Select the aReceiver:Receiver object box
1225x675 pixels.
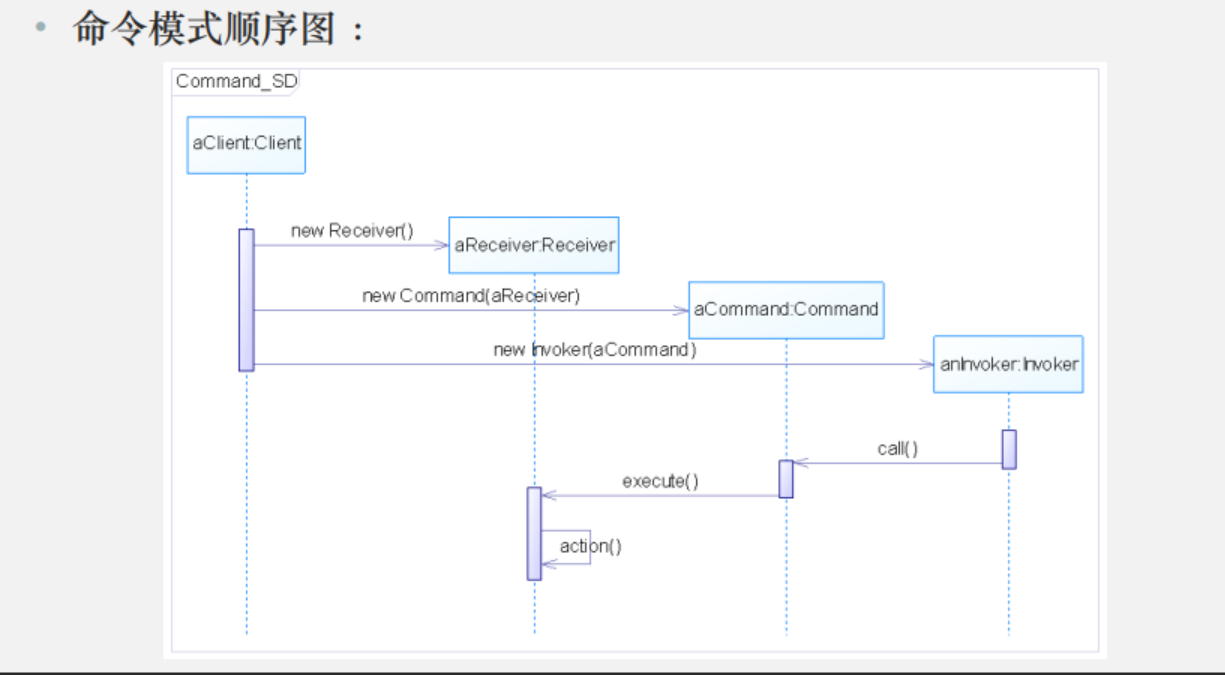(534, 245)
